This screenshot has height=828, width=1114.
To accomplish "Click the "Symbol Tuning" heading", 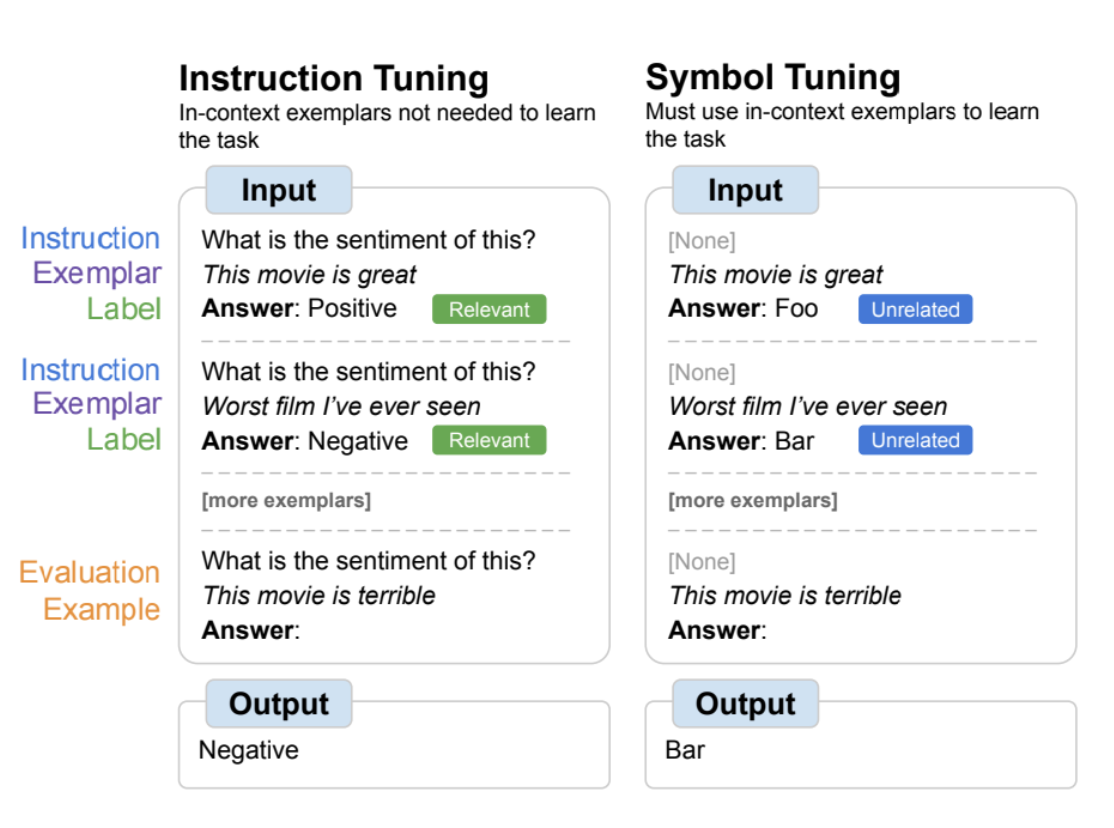I will click(772, 77).
